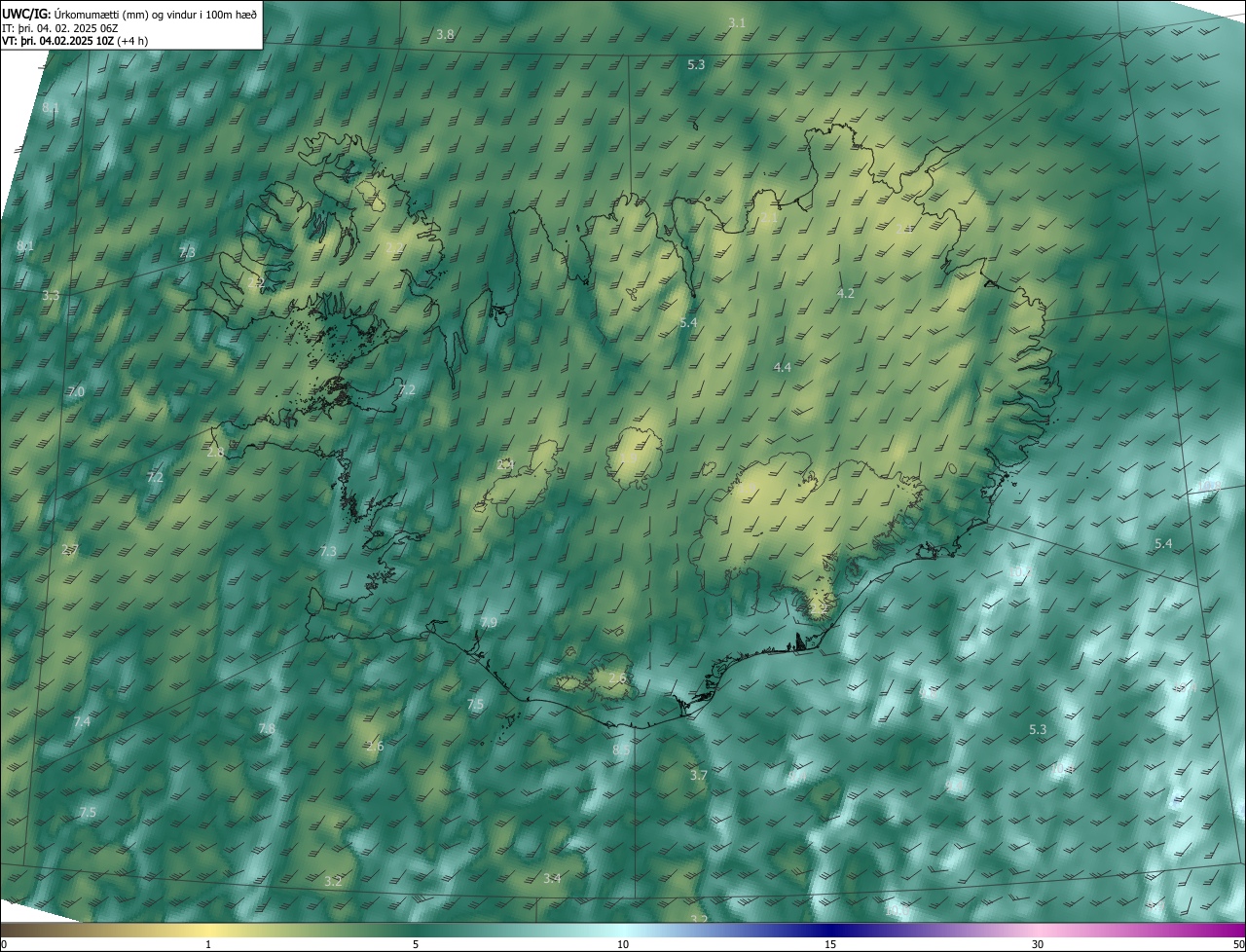Click the 3.1 value label

tap(737, 22)
